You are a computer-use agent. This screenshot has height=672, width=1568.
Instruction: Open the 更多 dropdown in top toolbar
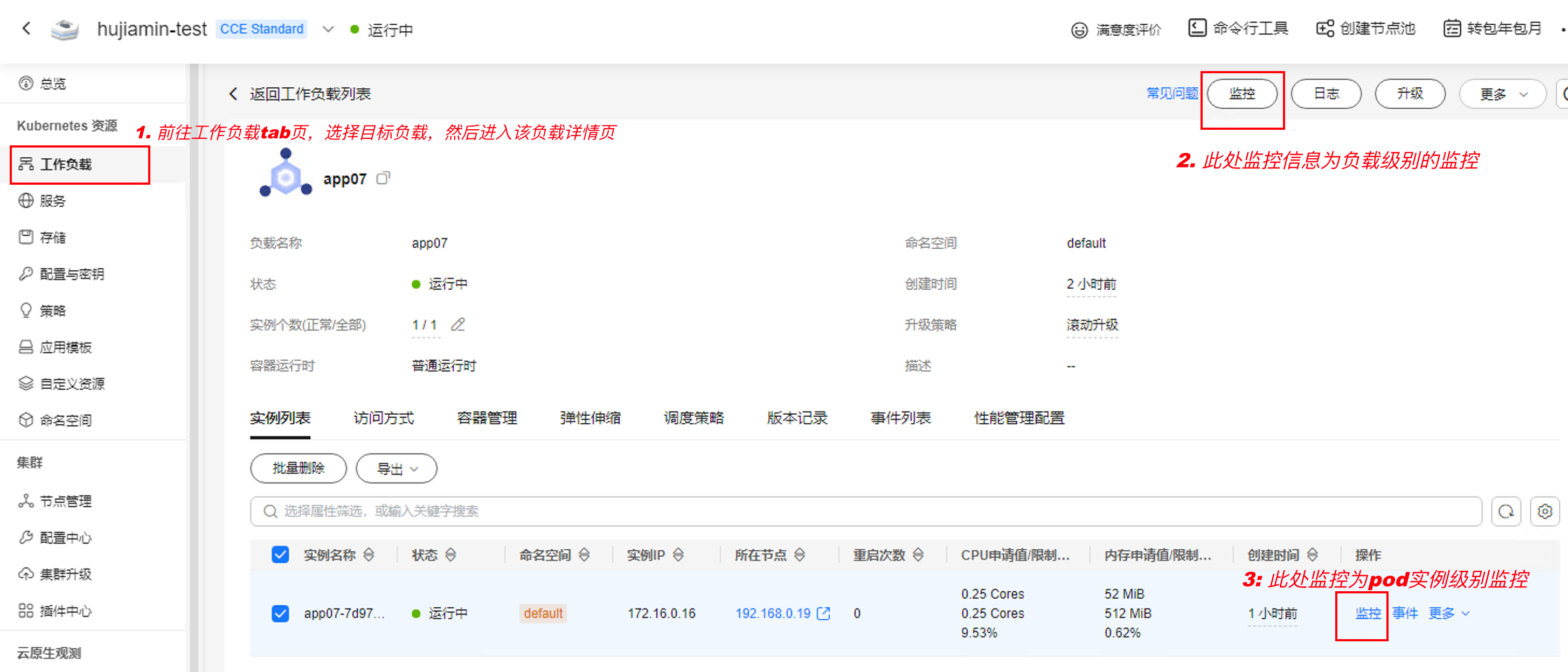click(1502, 94)
